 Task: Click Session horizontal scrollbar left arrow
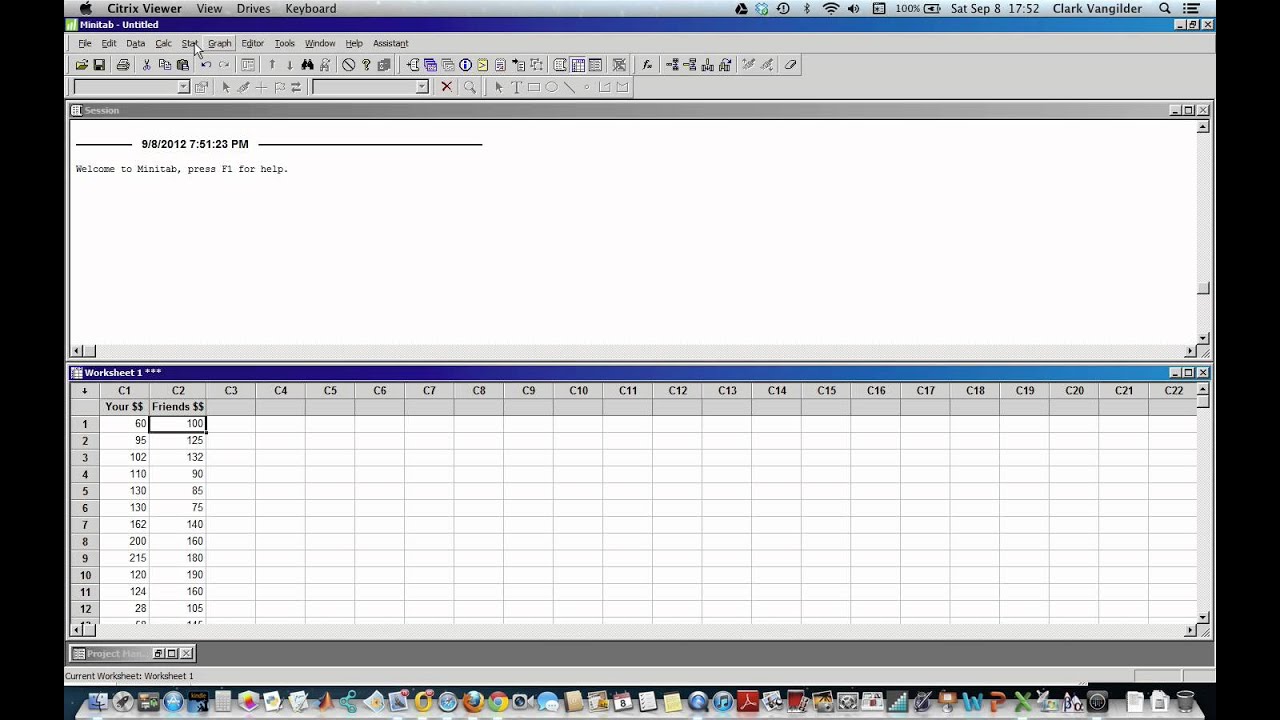coord(77,351)
